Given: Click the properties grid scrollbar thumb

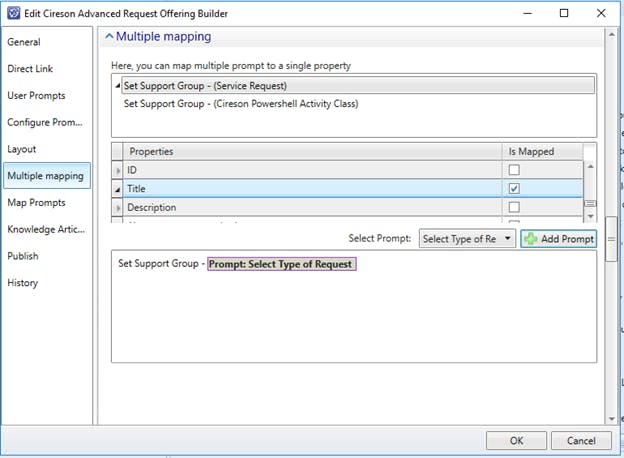Looking at the screenshot, I should [x=591, y=203].
